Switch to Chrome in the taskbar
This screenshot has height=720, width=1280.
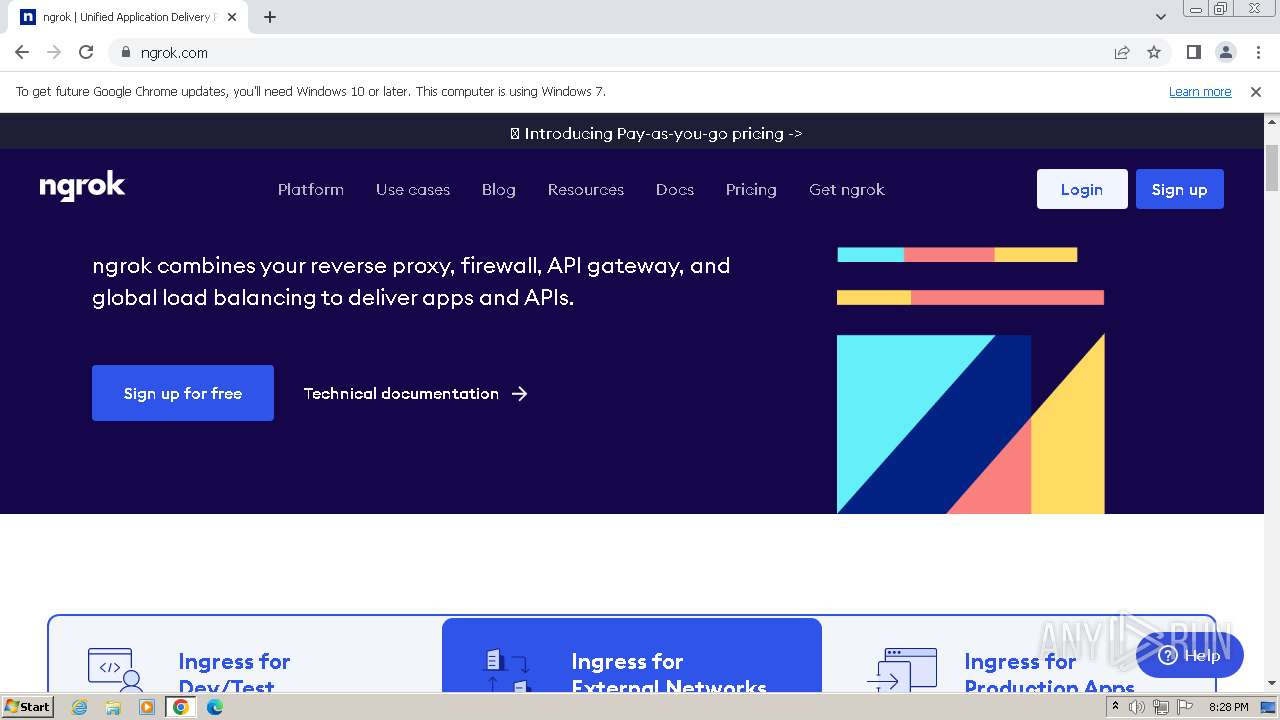pos(181,707)
